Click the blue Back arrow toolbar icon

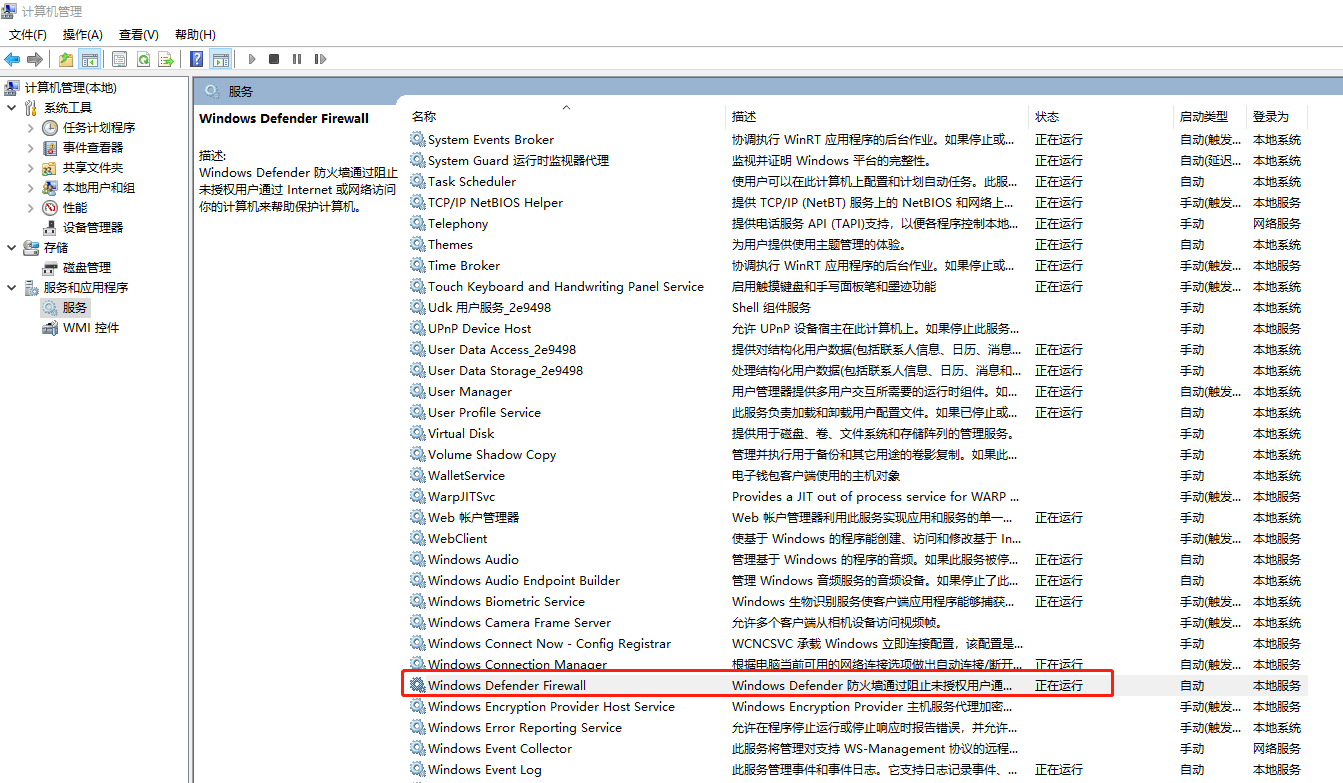13,59
